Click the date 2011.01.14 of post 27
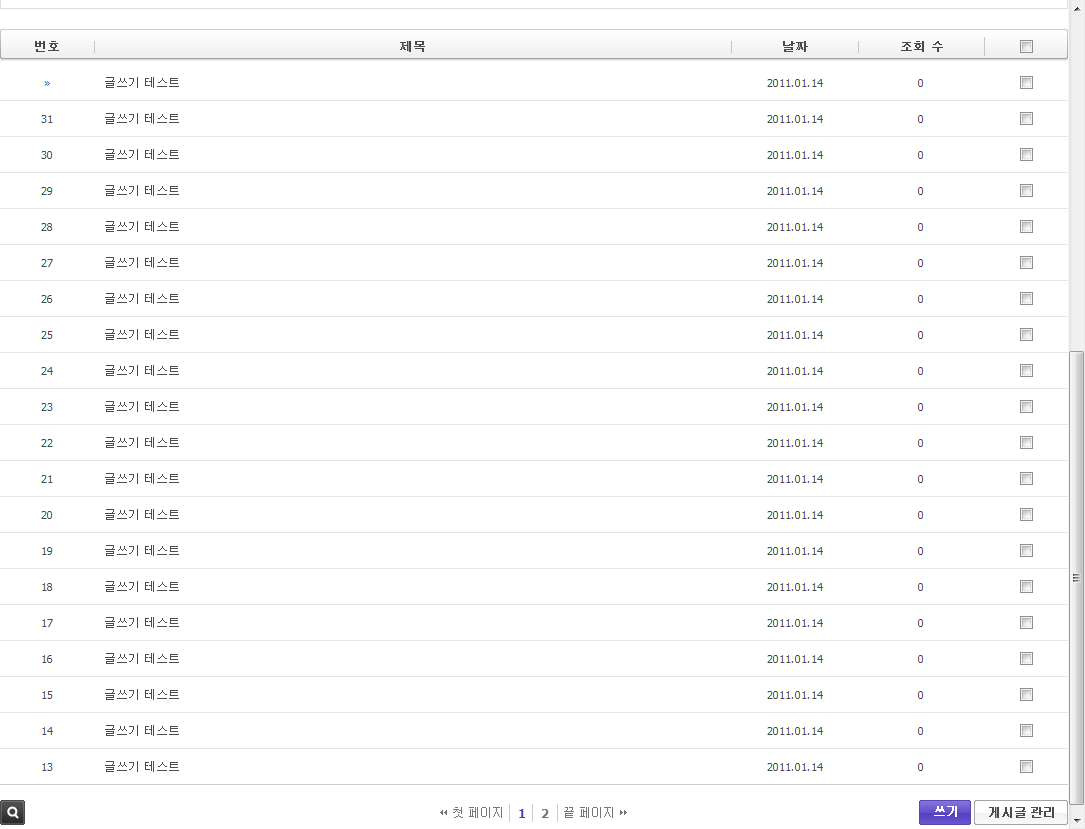The height and width of the screenshot is (829, 1085). point(795,263)
